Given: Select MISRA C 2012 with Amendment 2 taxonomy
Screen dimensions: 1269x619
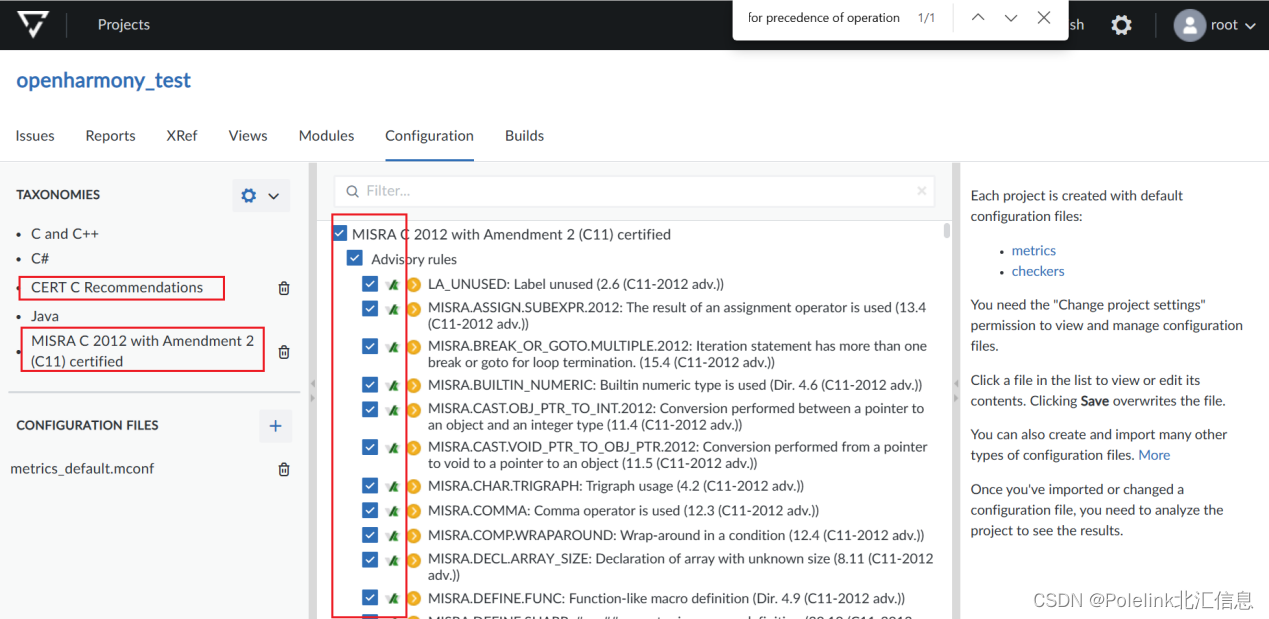Looking at the screenshot, I should [x=142, y=351].
